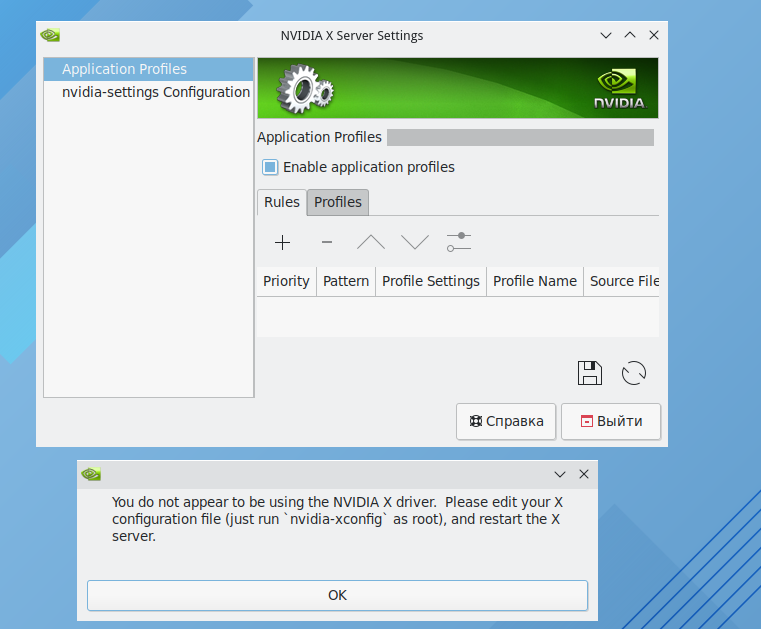Minimize the warning dialog window
The width and height of the screenshot is (761, 629).
560,474
